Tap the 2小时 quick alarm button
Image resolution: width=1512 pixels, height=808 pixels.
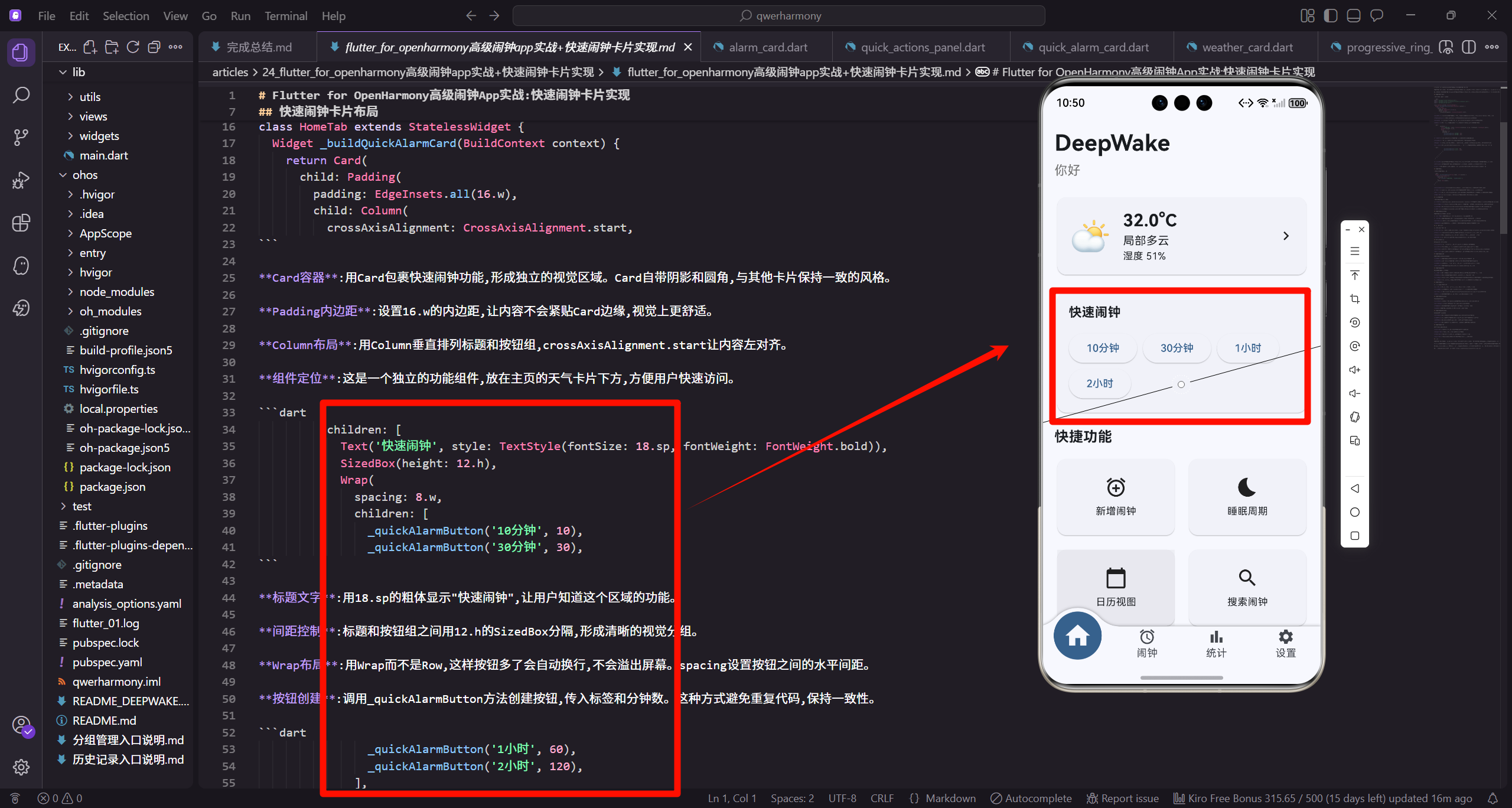1100,383
